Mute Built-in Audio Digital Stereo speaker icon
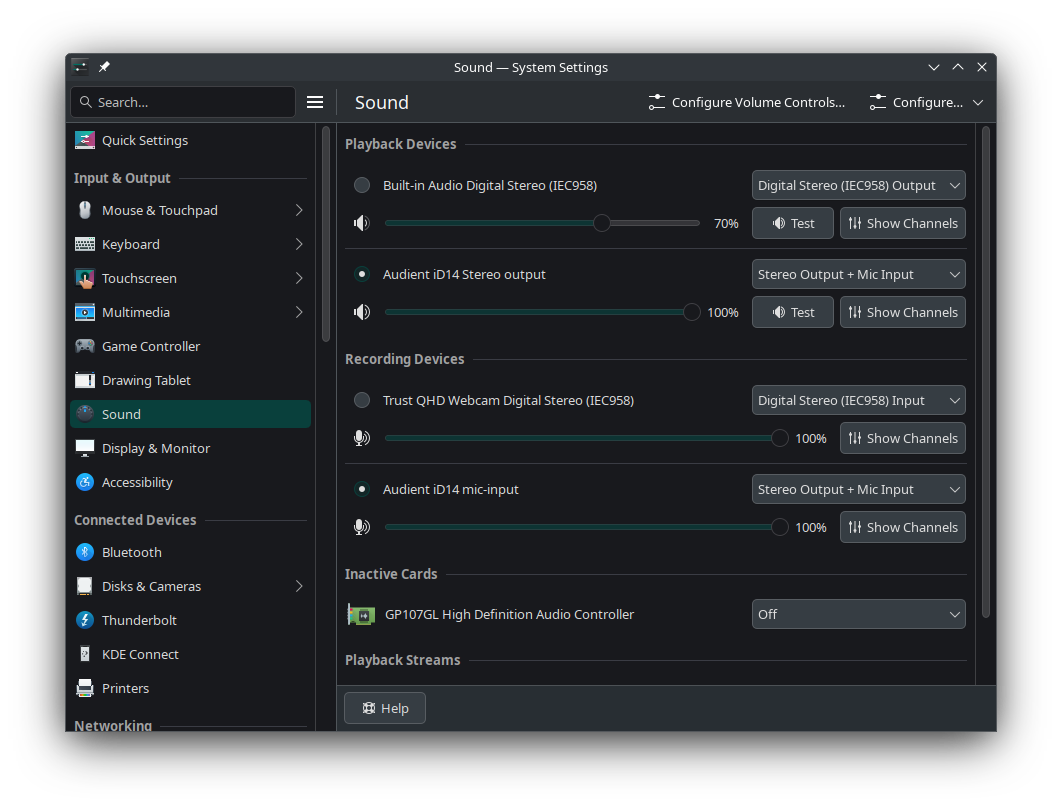Image resolution: width=1062 pixels, height=809 pixels. 362,223
